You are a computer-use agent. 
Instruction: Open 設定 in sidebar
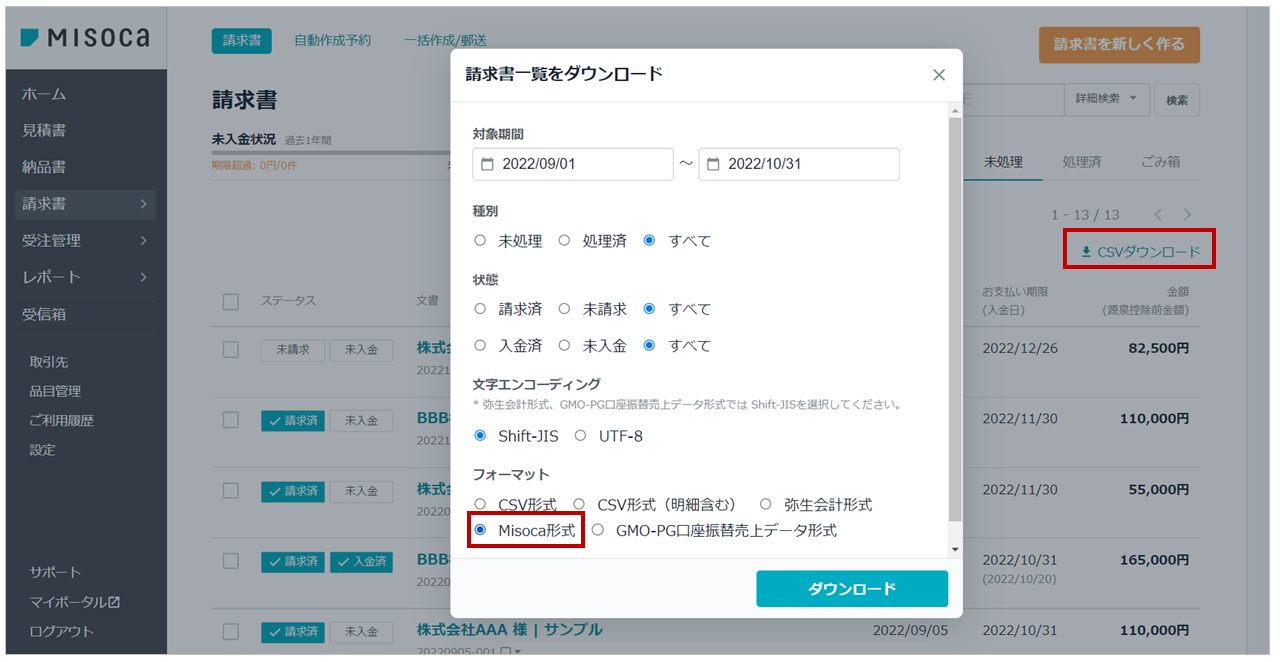click(x=43, y=450)
